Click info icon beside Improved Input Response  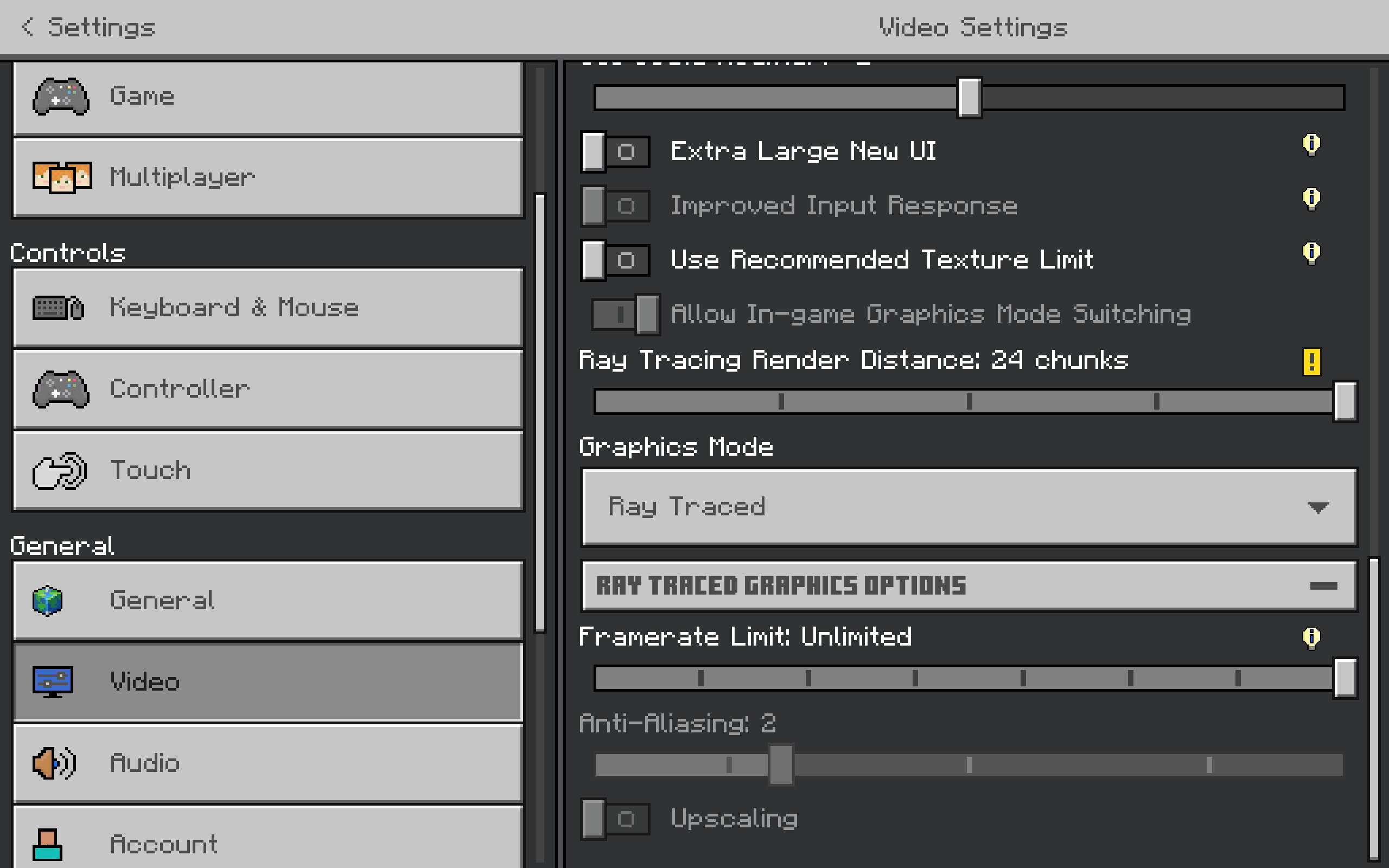pyautogui.click(x=1311, y=199)
